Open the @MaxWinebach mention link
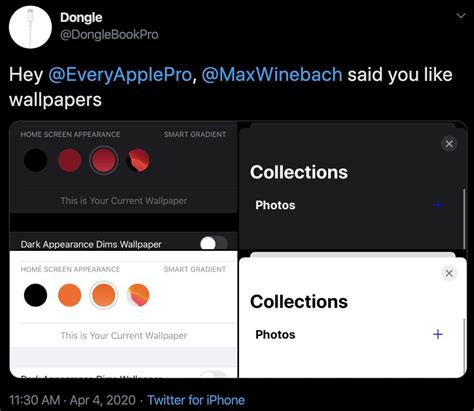 pyautogui.click(x=272, y=75)
